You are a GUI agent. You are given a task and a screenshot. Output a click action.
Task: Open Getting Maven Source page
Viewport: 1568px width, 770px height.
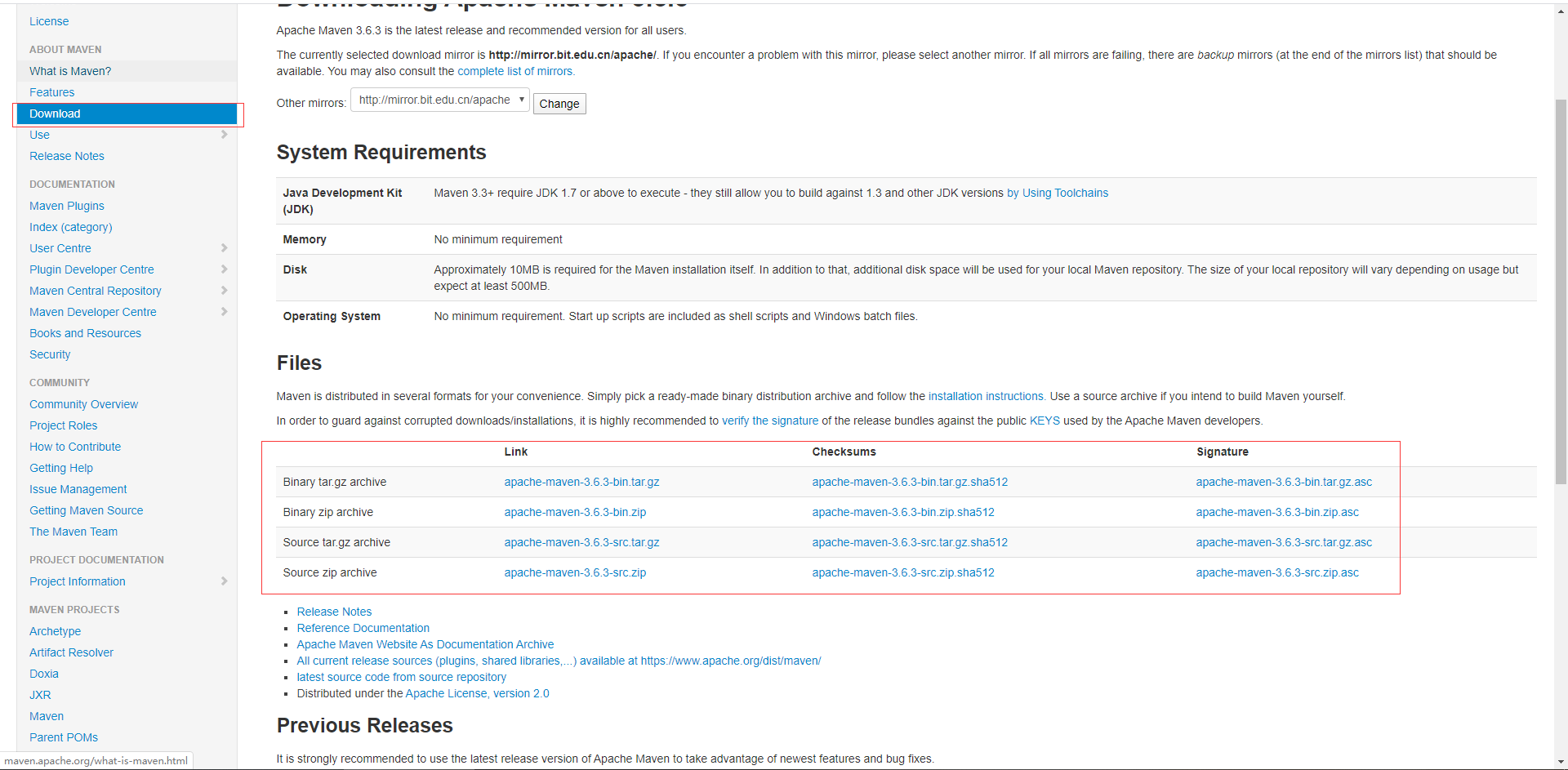[x=86, y=510]
